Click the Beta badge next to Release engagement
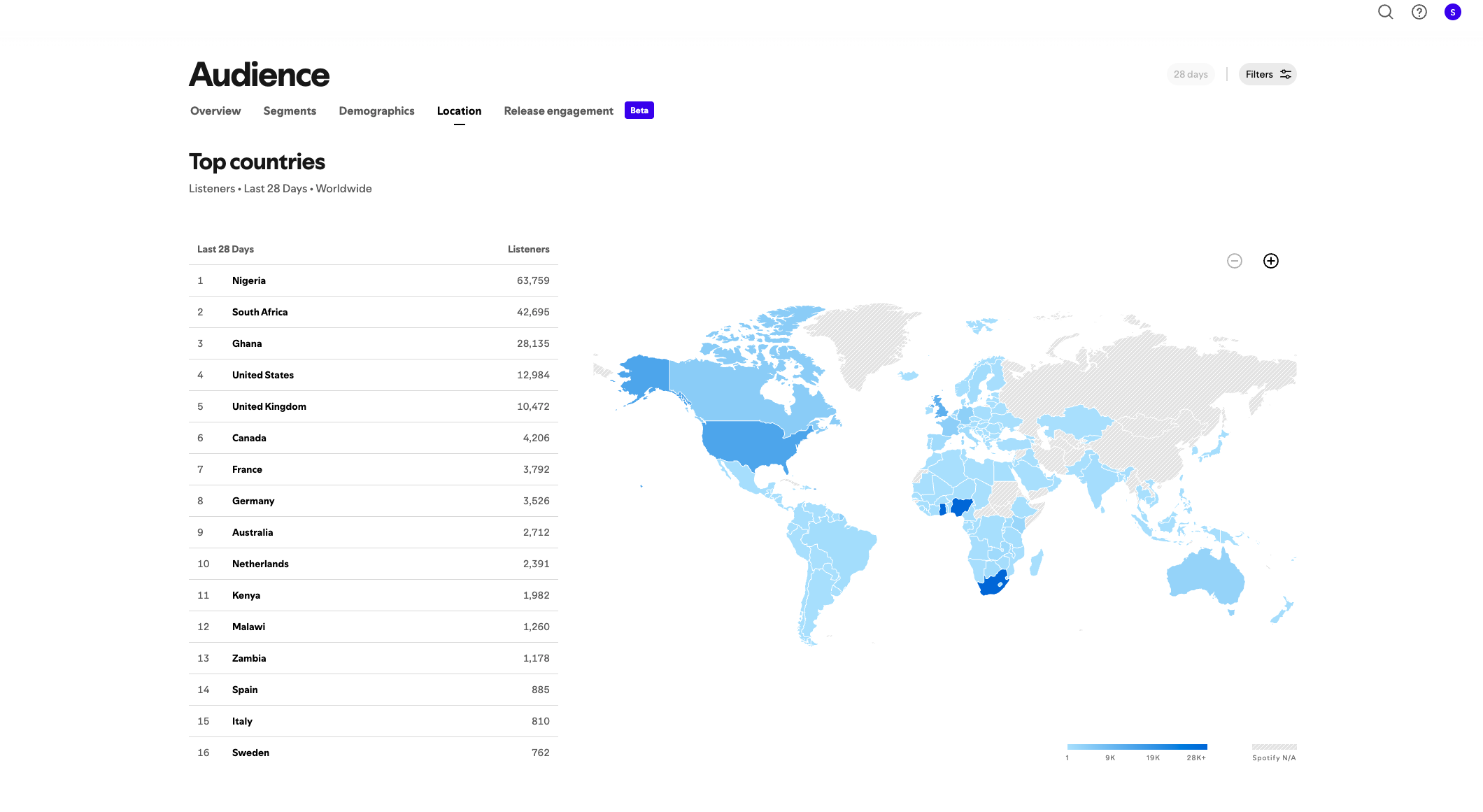Screen dimensions: 1483x812 [638, 110]
